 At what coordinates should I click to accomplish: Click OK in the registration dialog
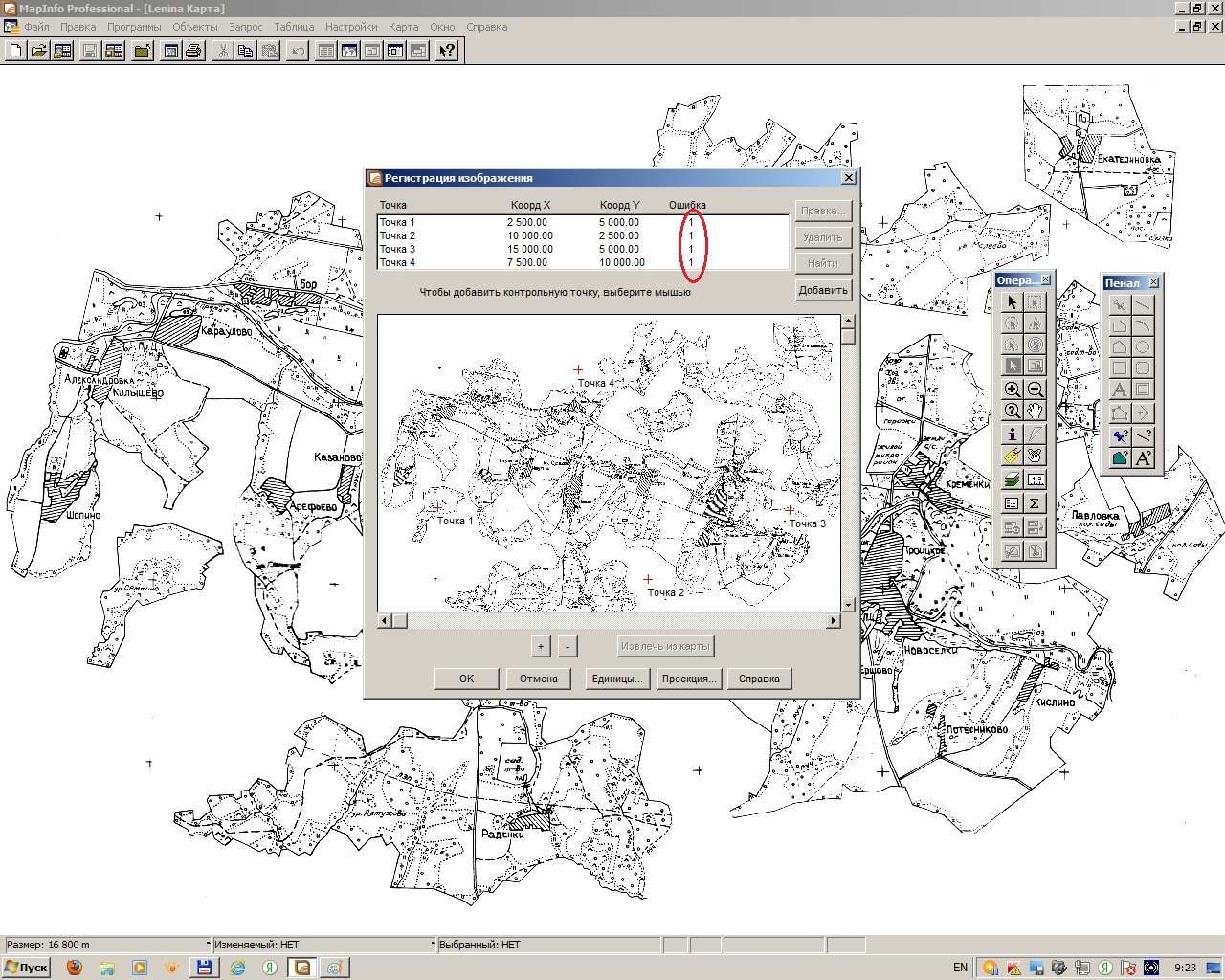pos(466,679)
